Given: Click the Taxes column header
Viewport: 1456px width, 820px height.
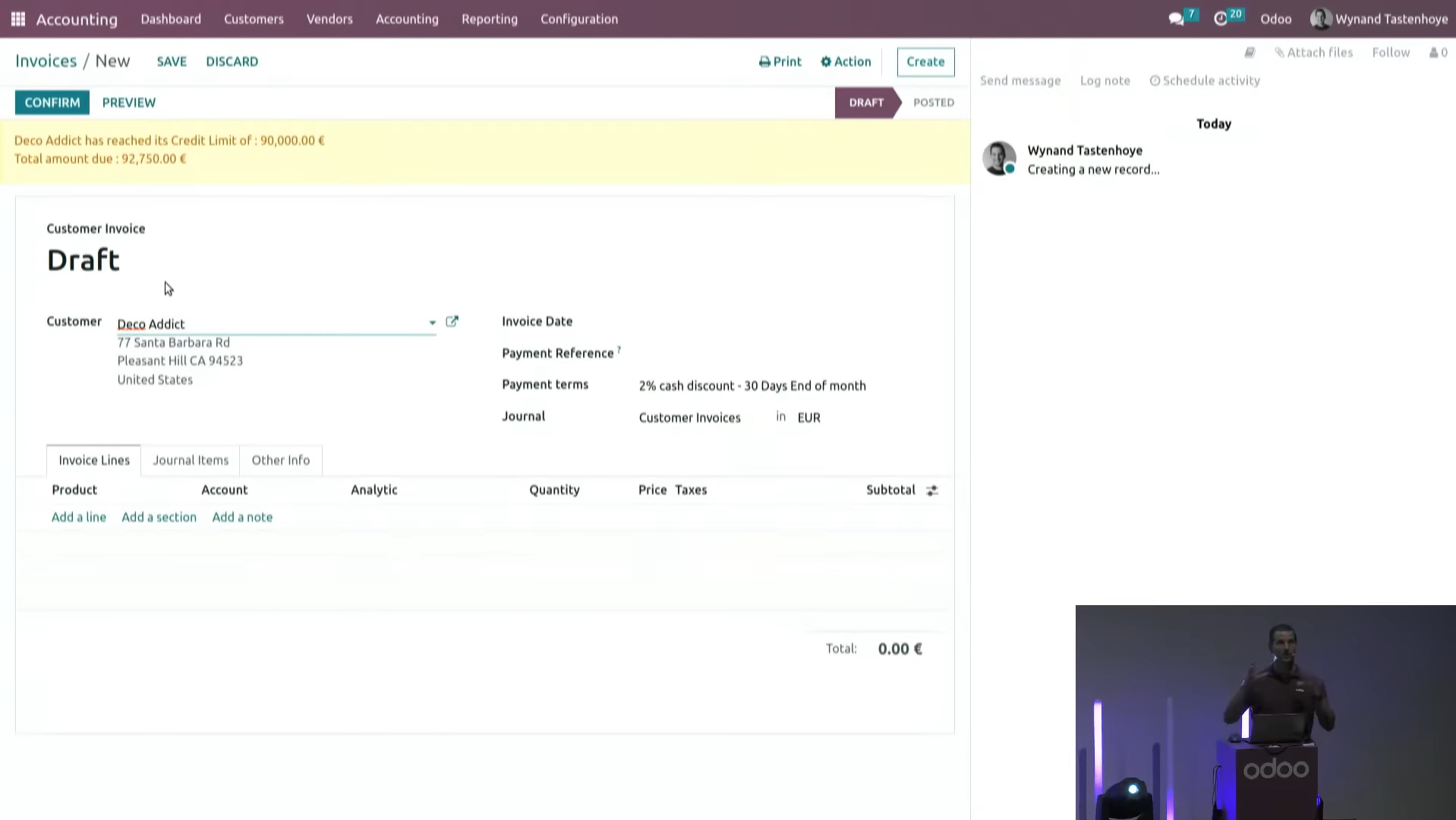Looking at the screenshot, I should tap(691, 490).
